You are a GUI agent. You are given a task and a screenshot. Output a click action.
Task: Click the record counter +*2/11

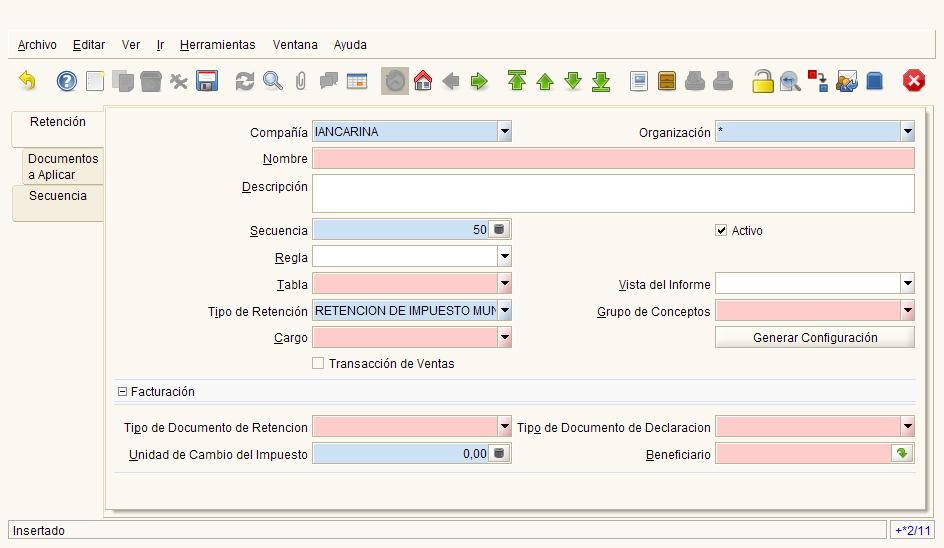click(x=913, y=530)
